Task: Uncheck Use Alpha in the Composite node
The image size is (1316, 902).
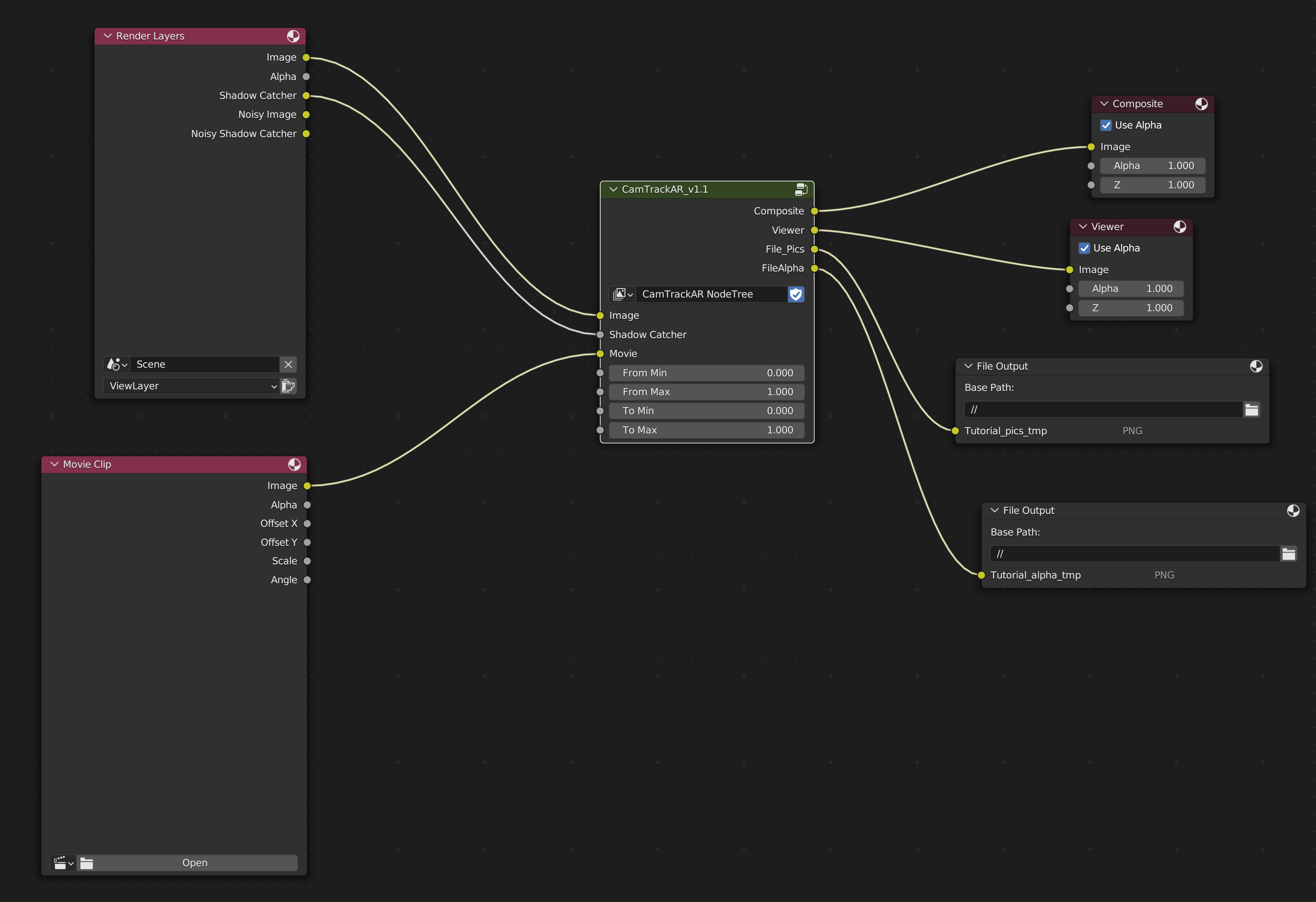Action: pyautogui.click(x=1106, y=125)
